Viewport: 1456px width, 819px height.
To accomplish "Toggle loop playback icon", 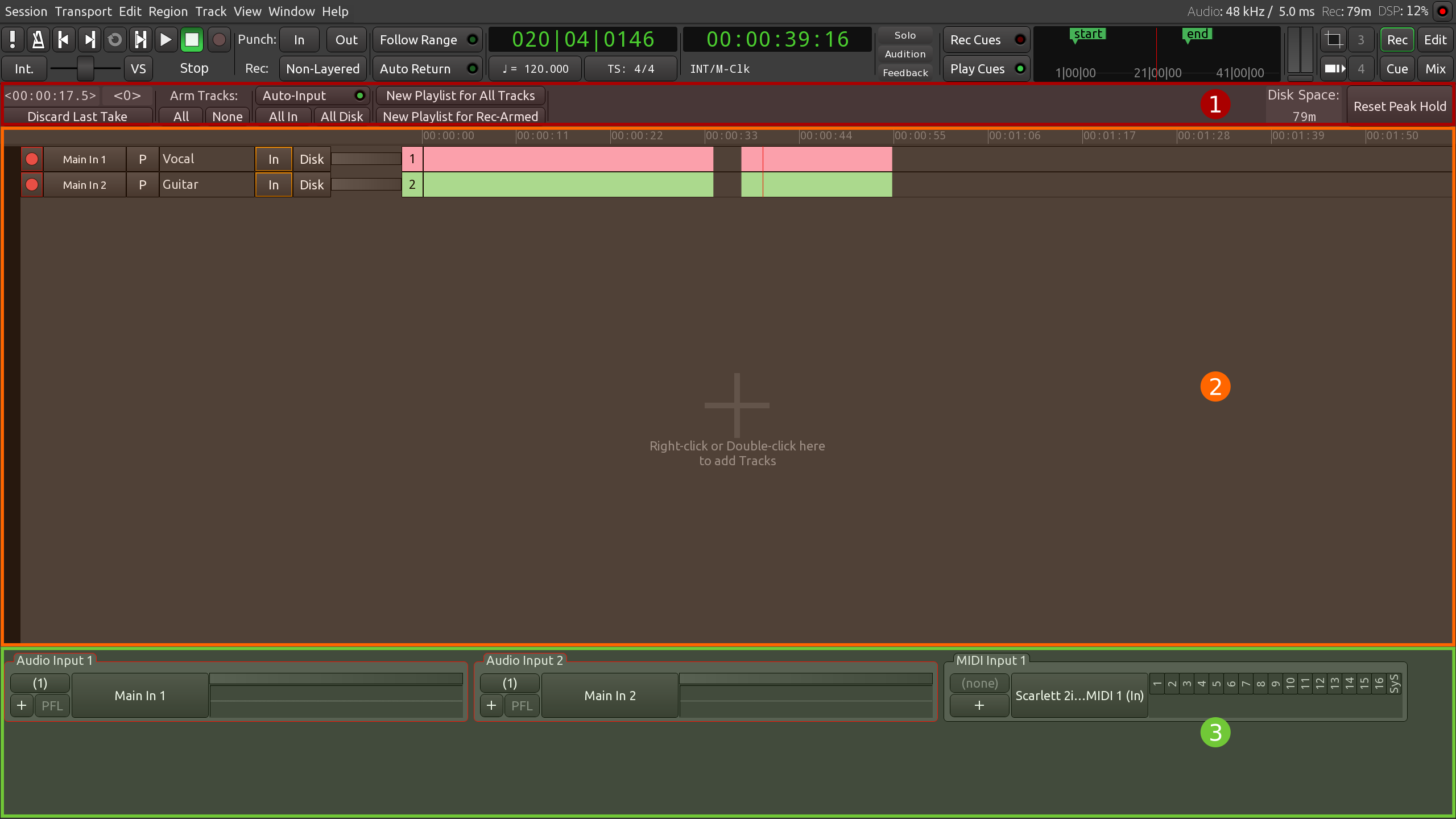I will [x=115, y=40].
